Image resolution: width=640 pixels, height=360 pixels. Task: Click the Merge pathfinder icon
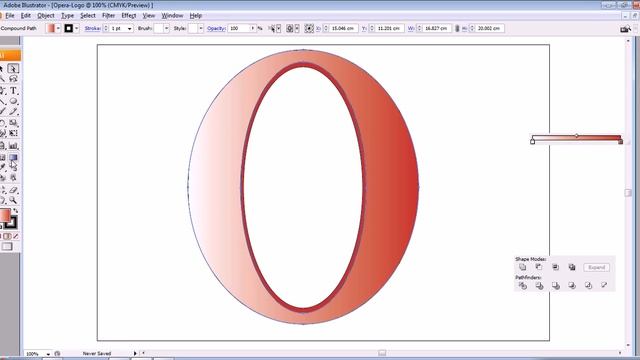pos(556,285)
